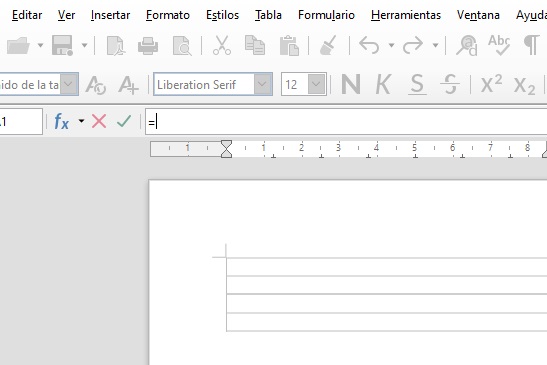Click the Export as PDF icon
This screenshot has height=365, width=547.
tap(115, 45)
